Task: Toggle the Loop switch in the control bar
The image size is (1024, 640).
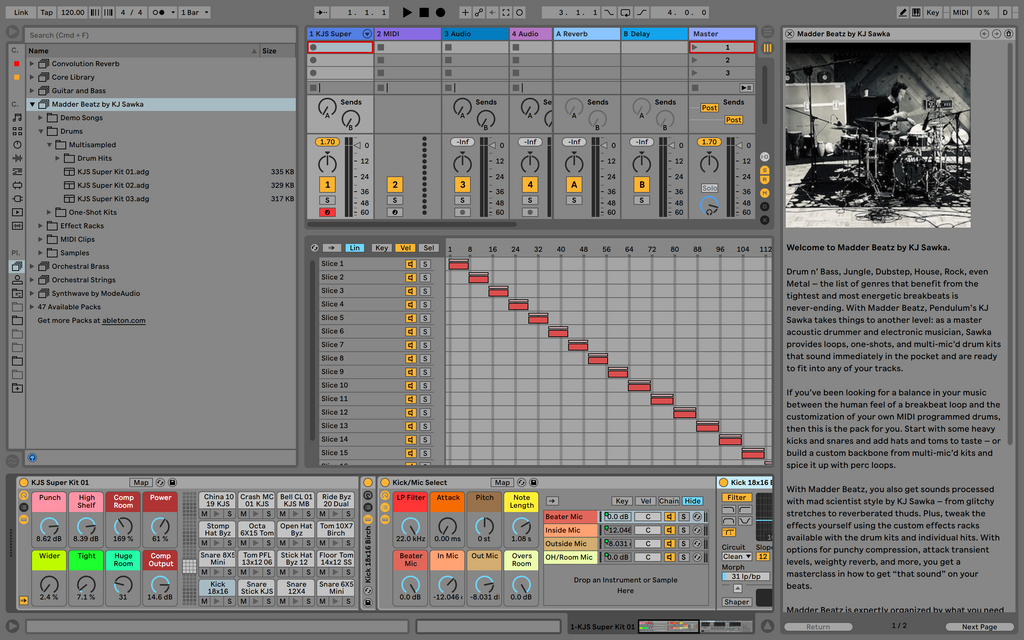Action: pos(626,12)
